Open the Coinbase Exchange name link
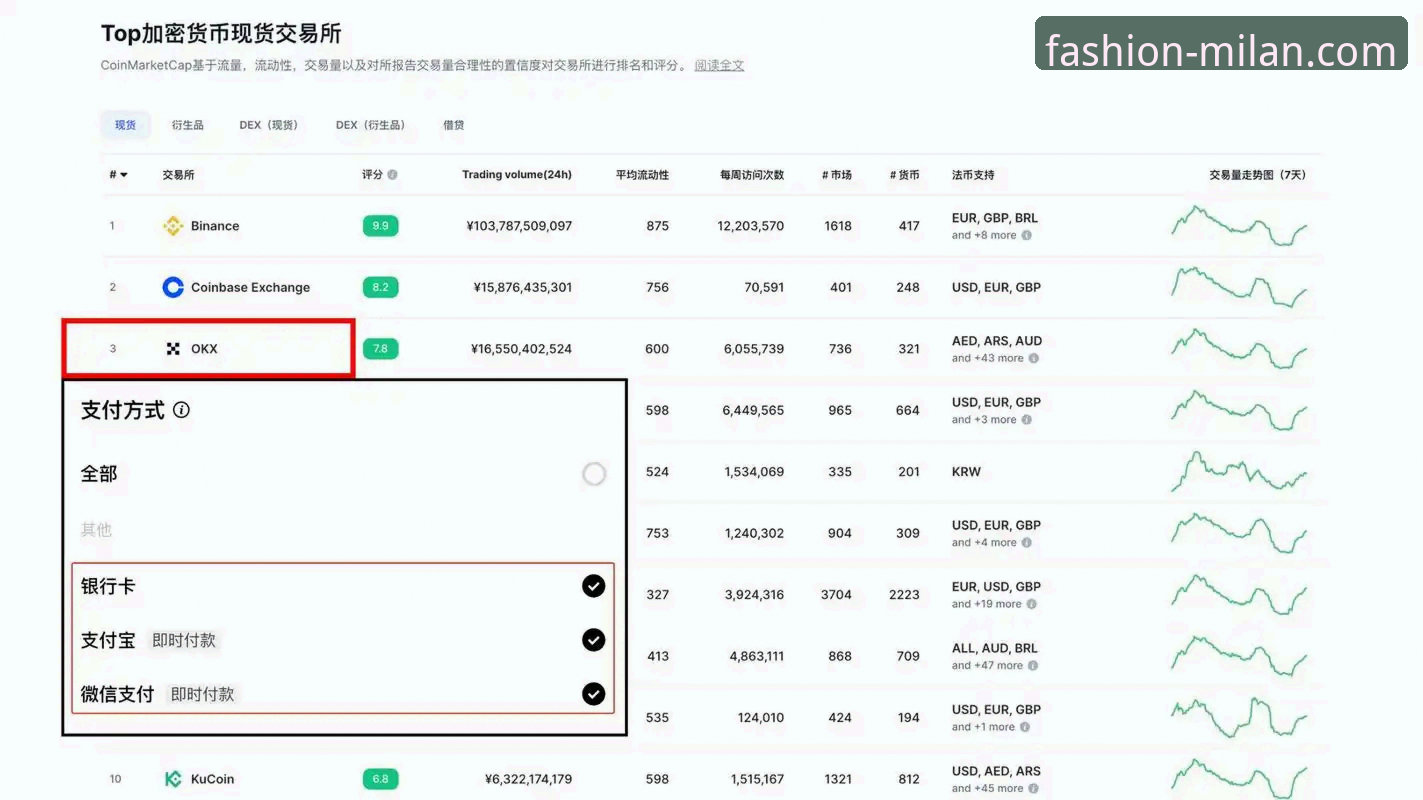The width and height of the screenshot is (1423, 800). (250, 287)
